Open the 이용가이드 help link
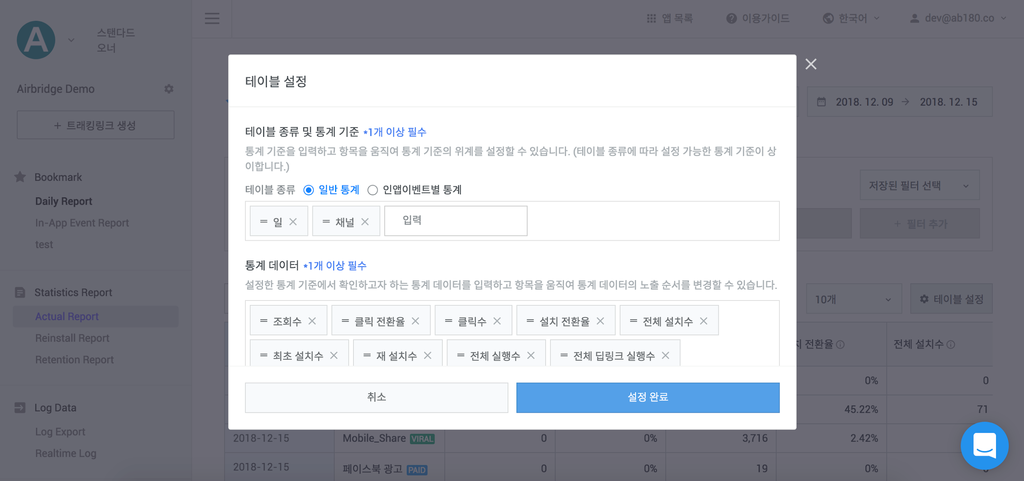 click(758, 18)
